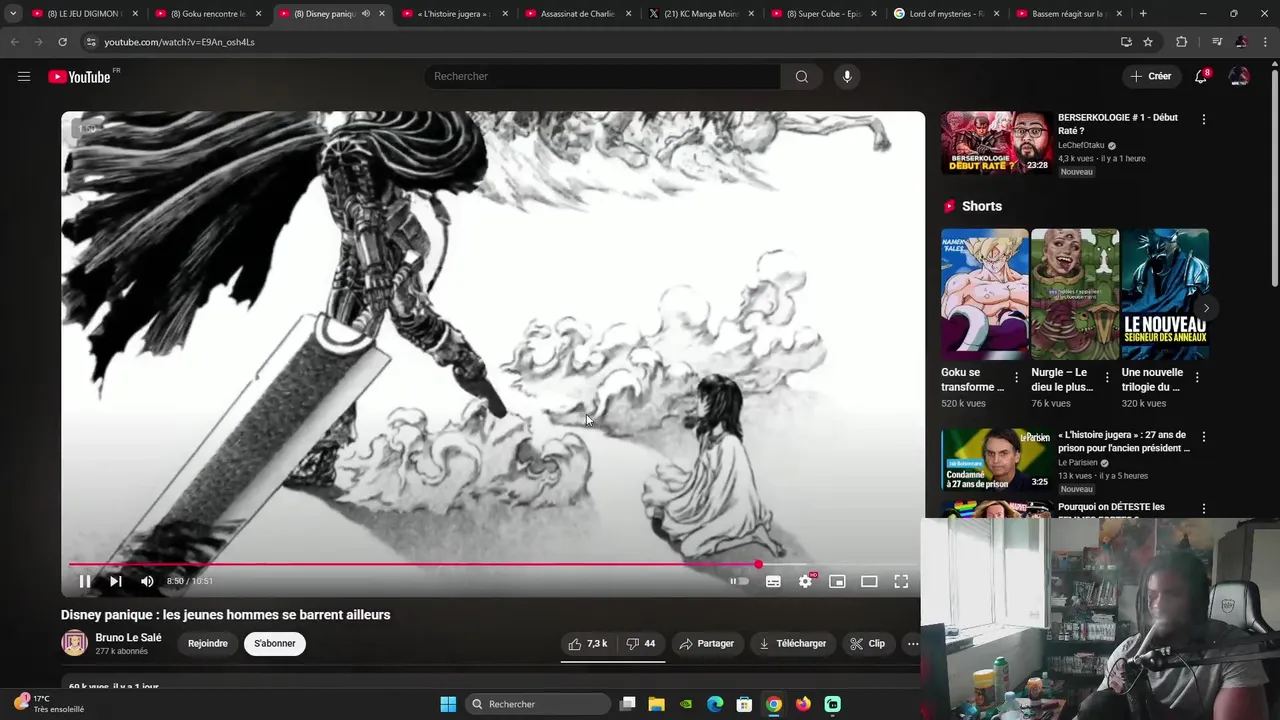1280x720 pixels.
Task: Open options for Une nouvelle trilogie short
Action: 1197,378
